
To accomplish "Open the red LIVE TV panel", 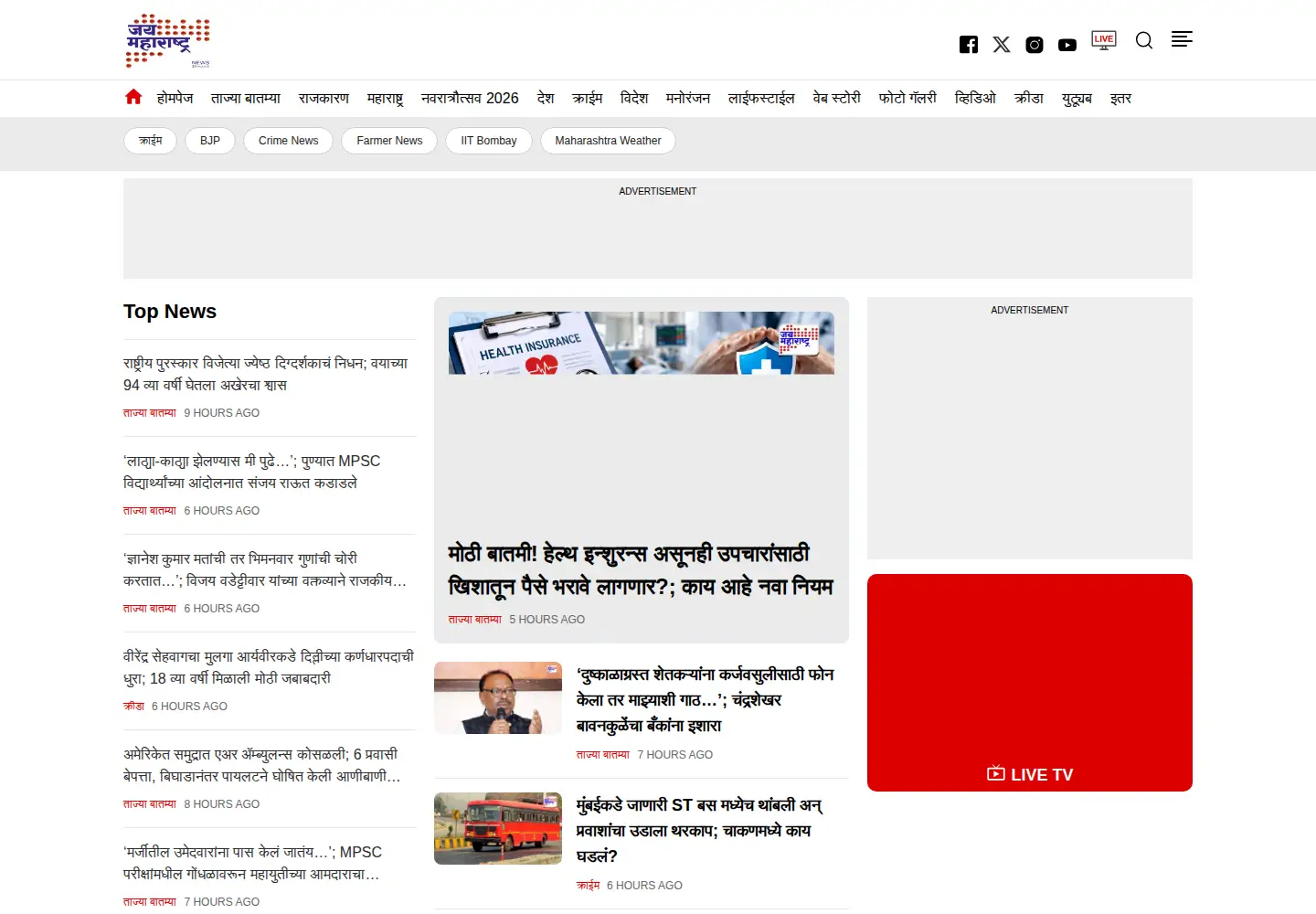I will point(1030,683).
